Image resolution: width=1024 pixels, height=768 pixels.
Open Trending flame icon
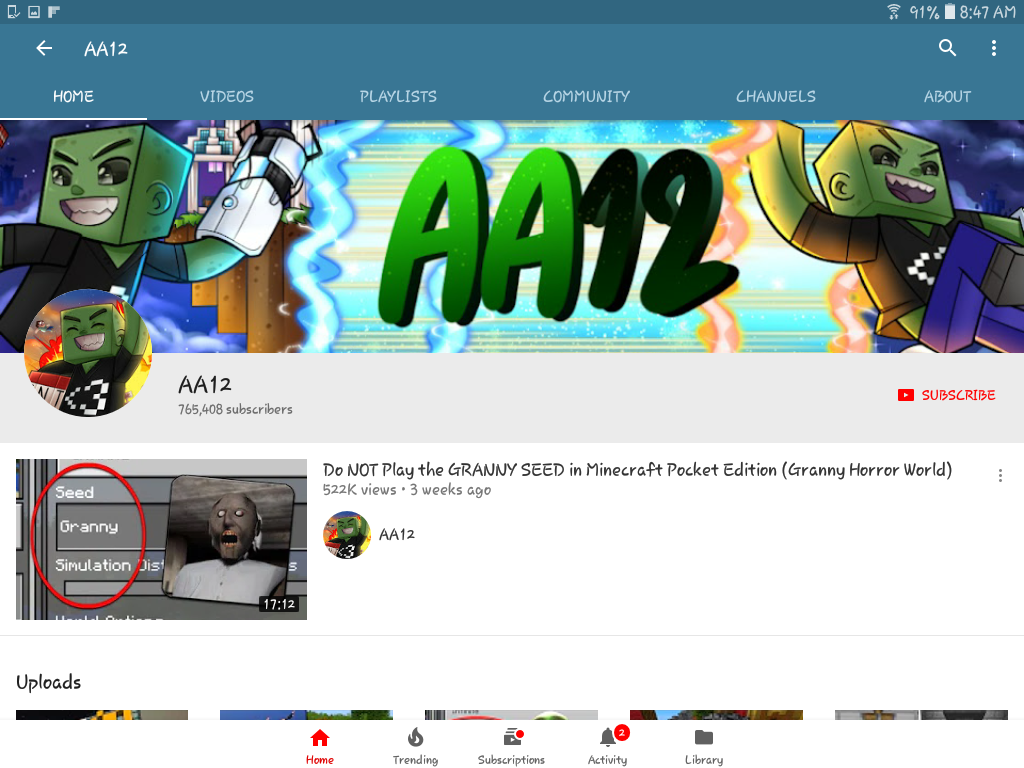tap(415, 746)
